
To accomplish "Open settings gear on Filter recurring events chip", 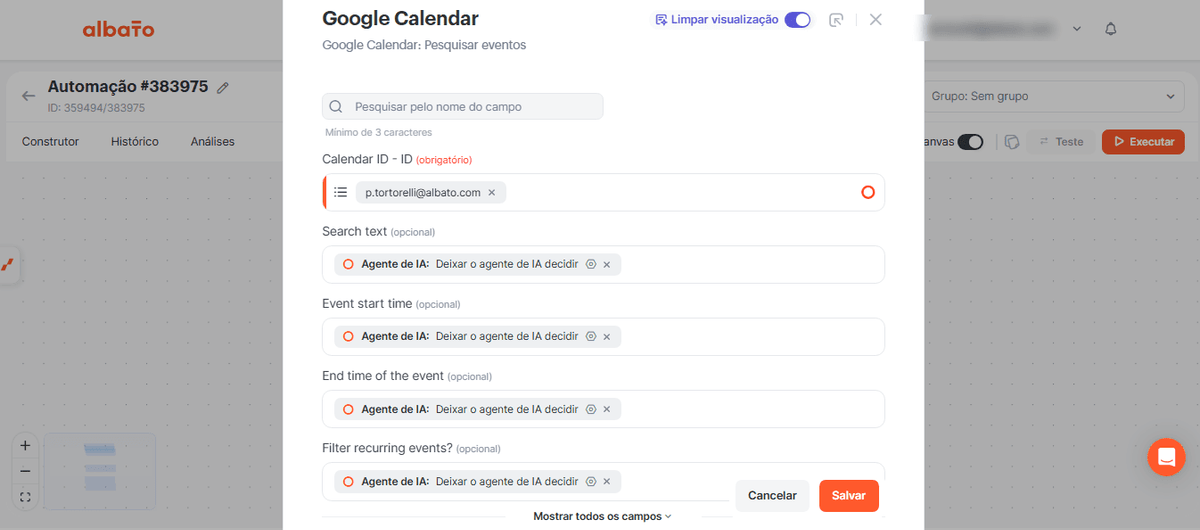I will [591, 481].
